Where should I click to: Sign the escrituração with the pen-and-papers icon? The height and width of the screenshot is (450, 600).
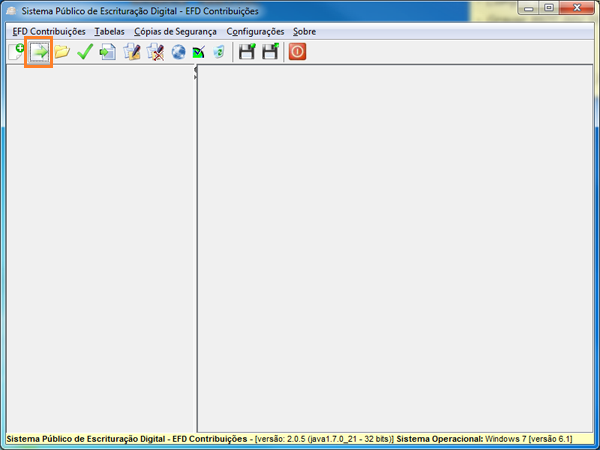(x=132, y=52)
